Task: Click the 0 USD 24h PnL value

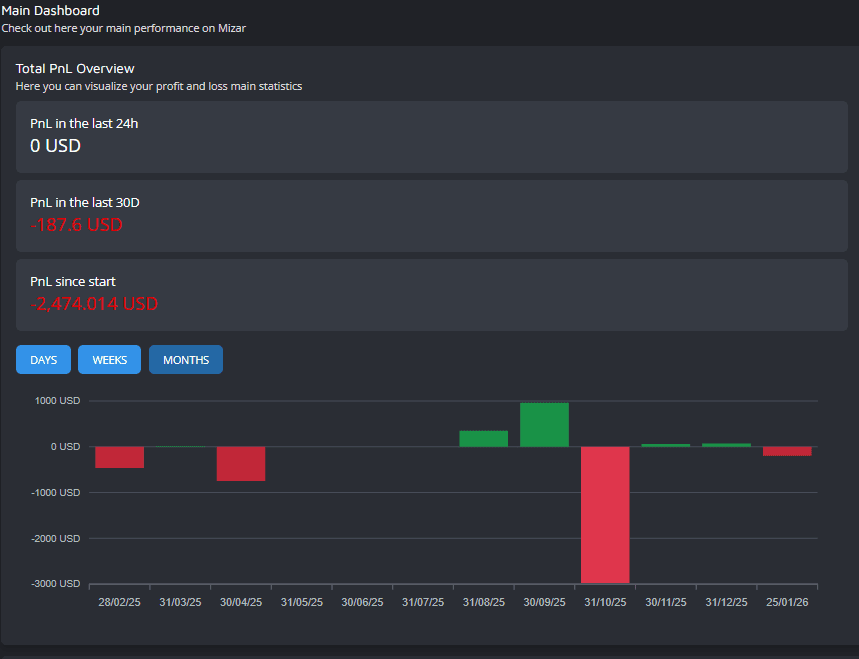Action: click(55, 145)
